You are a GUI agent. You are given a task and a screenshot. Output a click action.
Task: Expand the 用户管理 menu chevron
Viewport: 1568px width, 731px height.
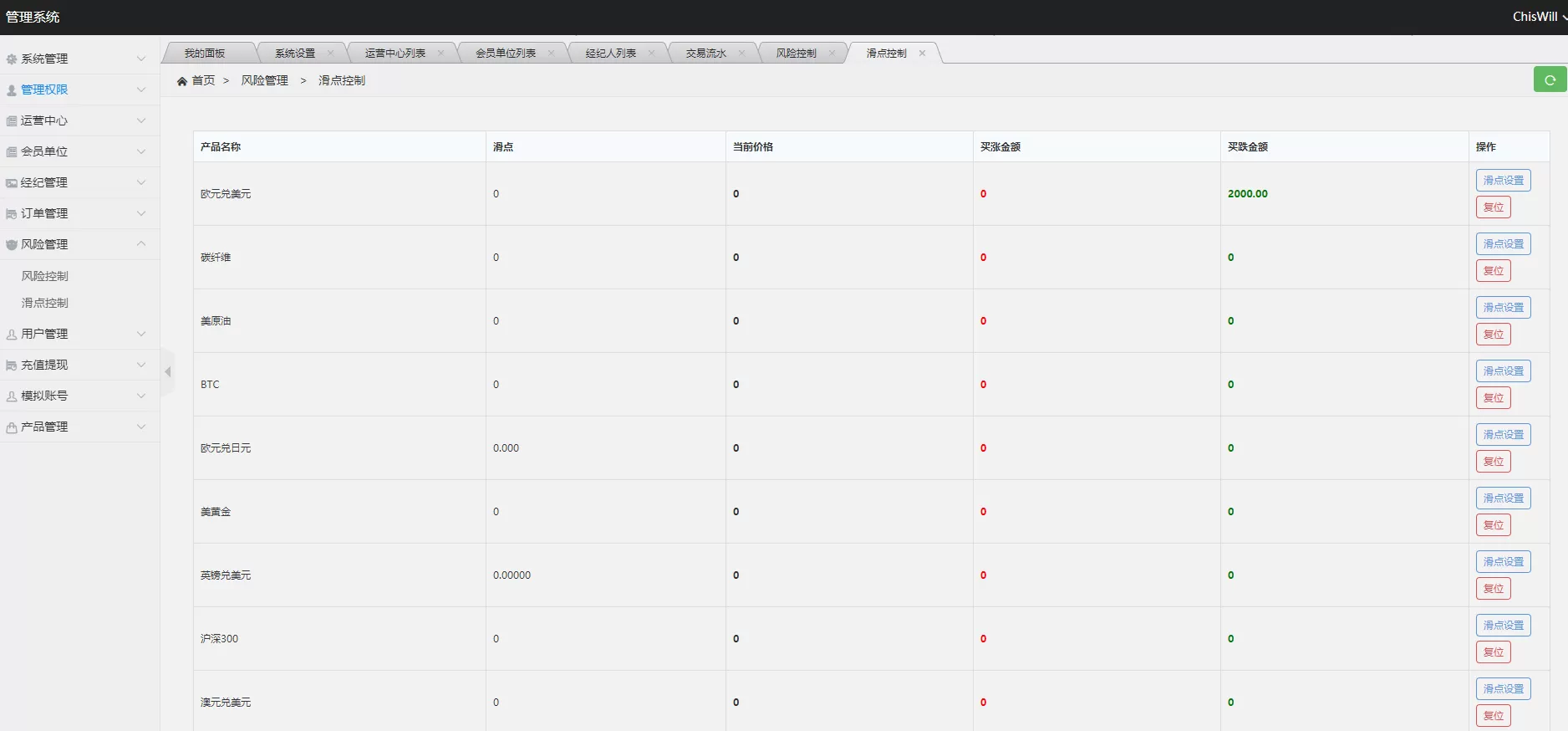tap(141, 334)
